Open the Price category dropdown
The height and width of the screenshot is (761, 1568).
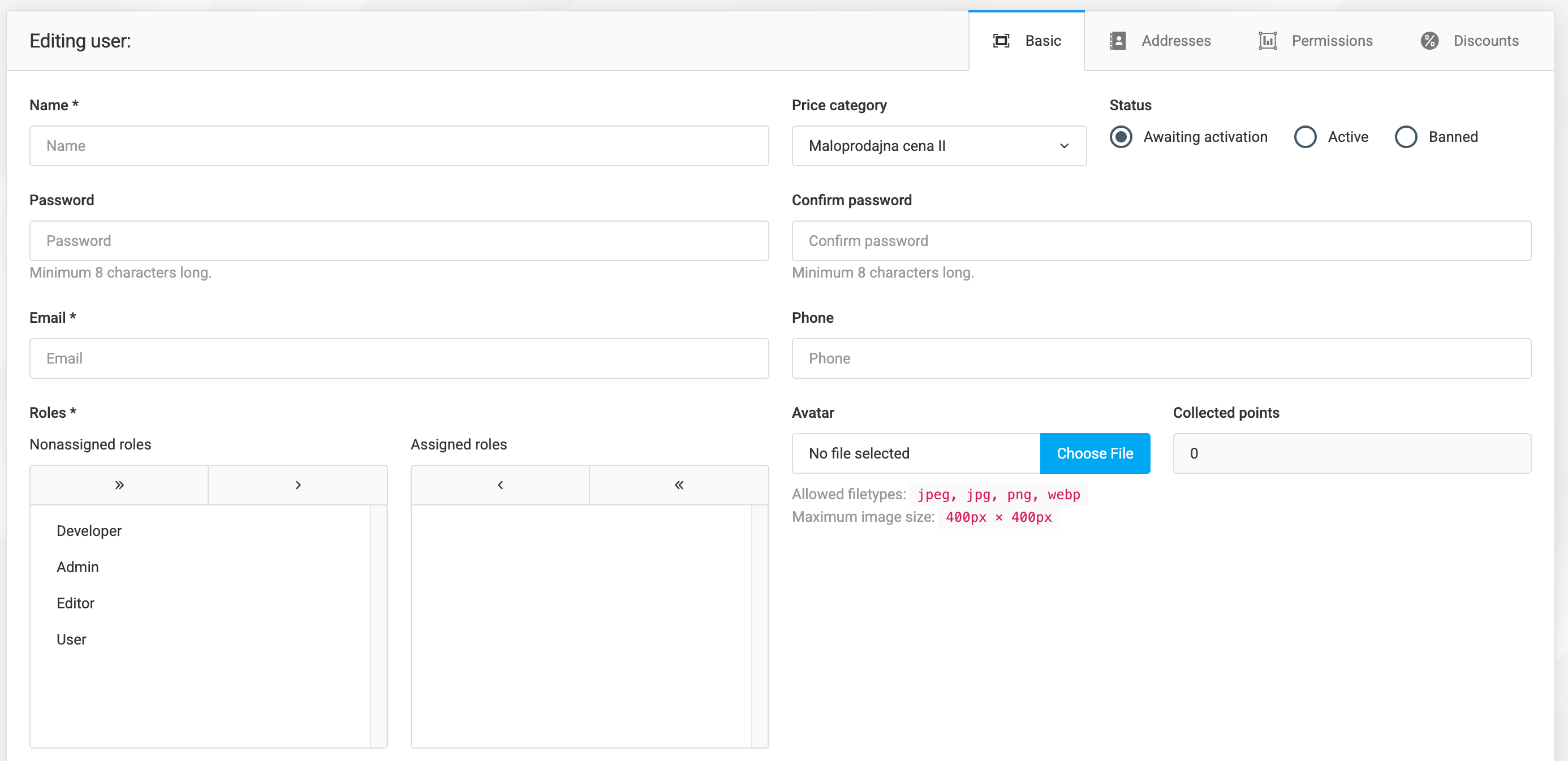click(938, 146)
